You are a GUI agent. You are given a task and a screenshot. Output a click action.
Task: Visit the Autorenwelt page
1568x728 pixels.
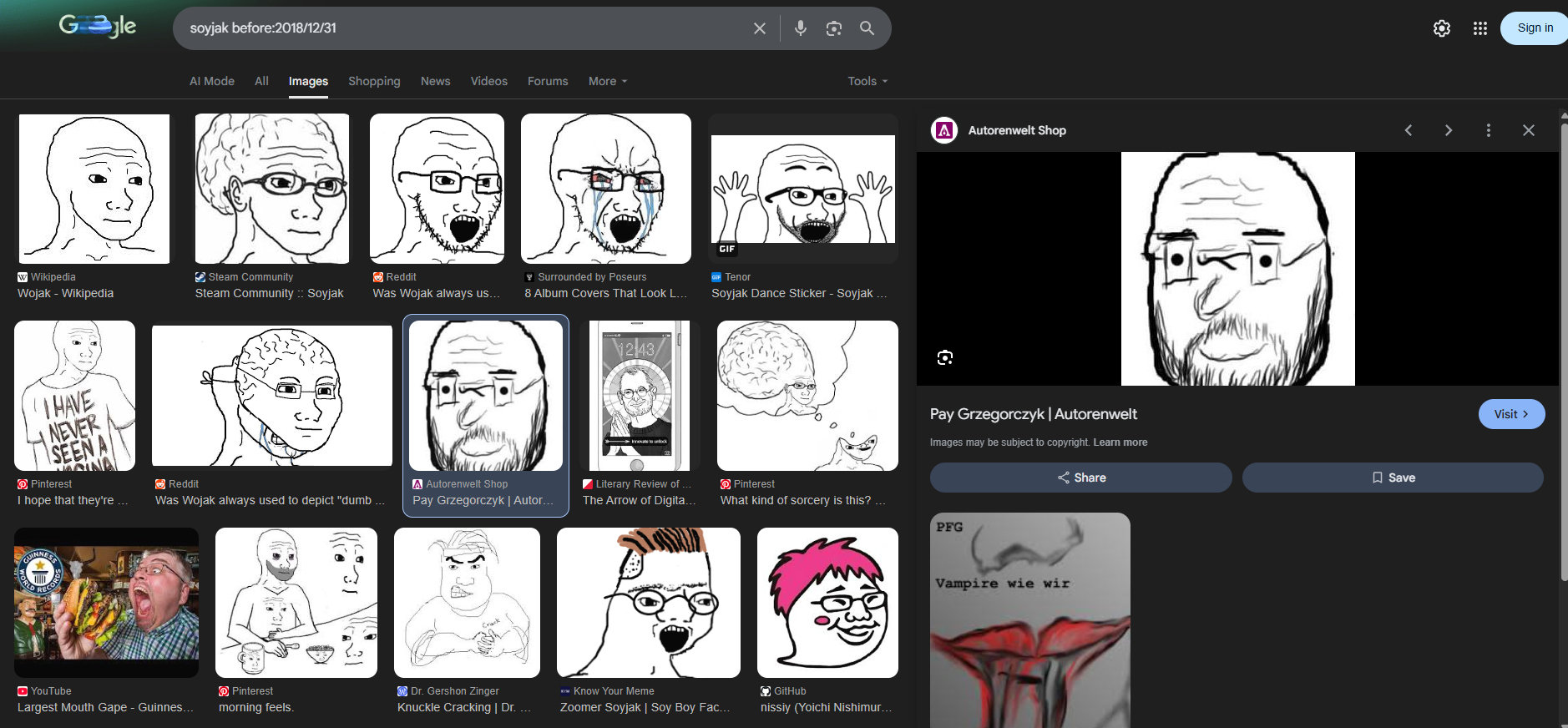pos(1511,414)
